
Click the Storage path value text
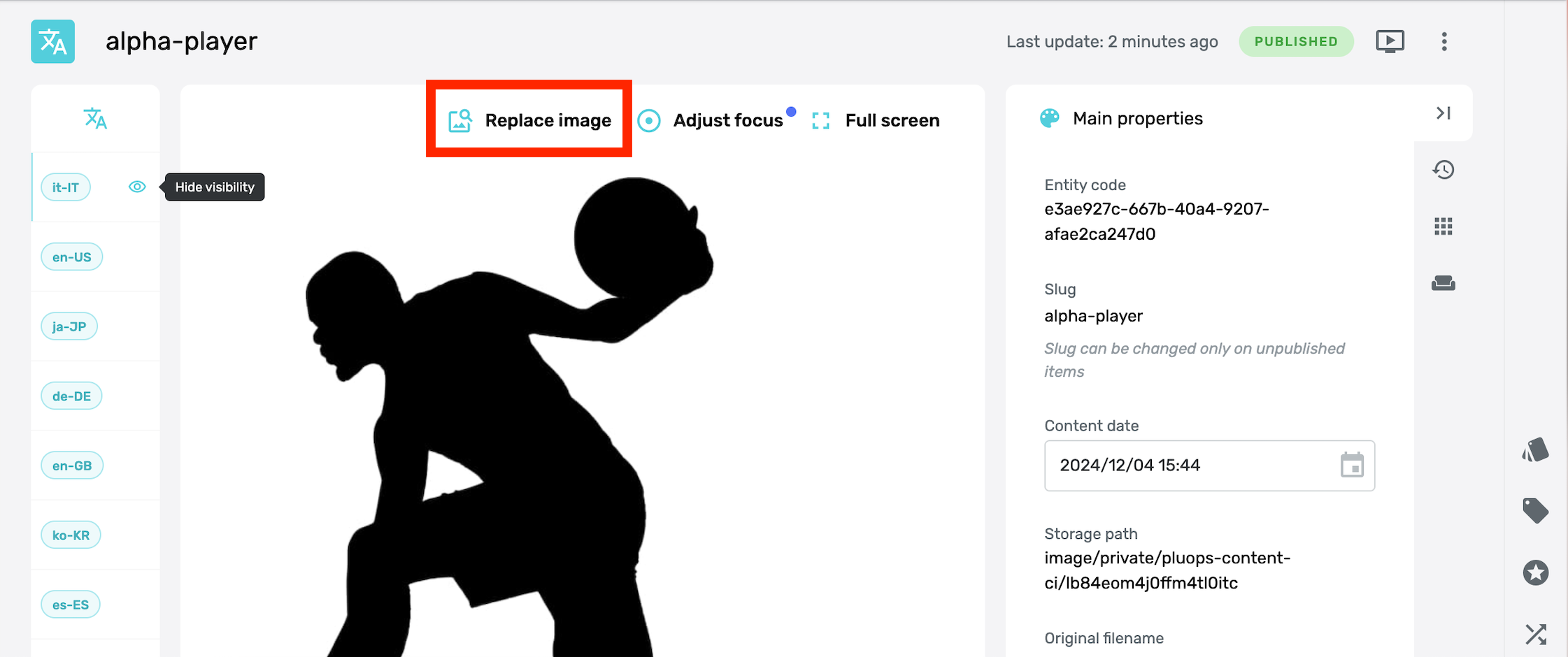coord(1167,570)
